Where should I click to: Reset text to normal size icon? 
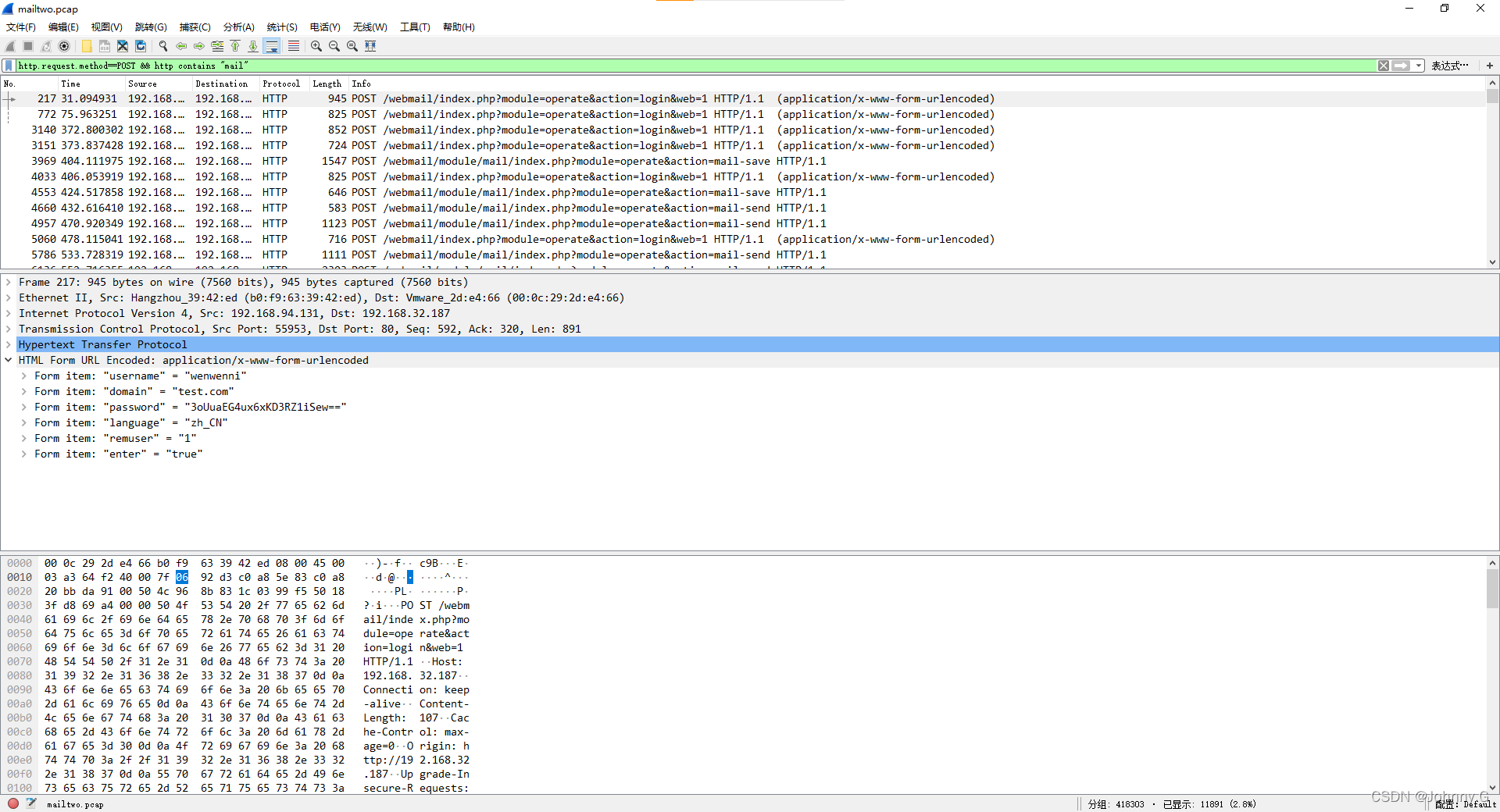[352, 46]
